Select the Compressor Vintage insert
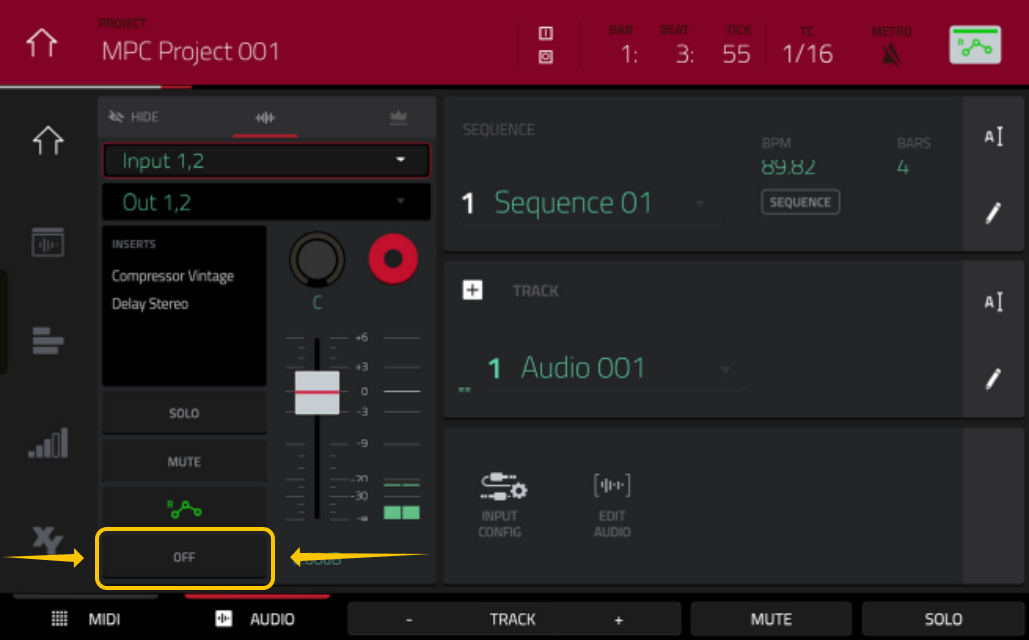 [x=173, y=276]
